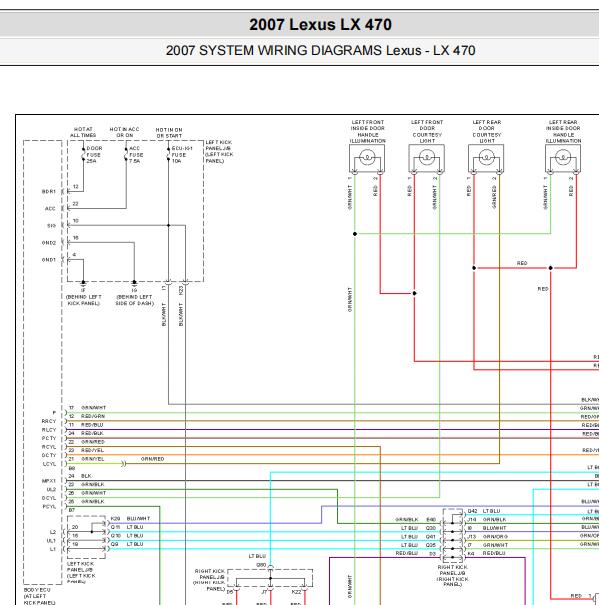
Task: Click the 'DCTY' terminal label
Action: 49,455
